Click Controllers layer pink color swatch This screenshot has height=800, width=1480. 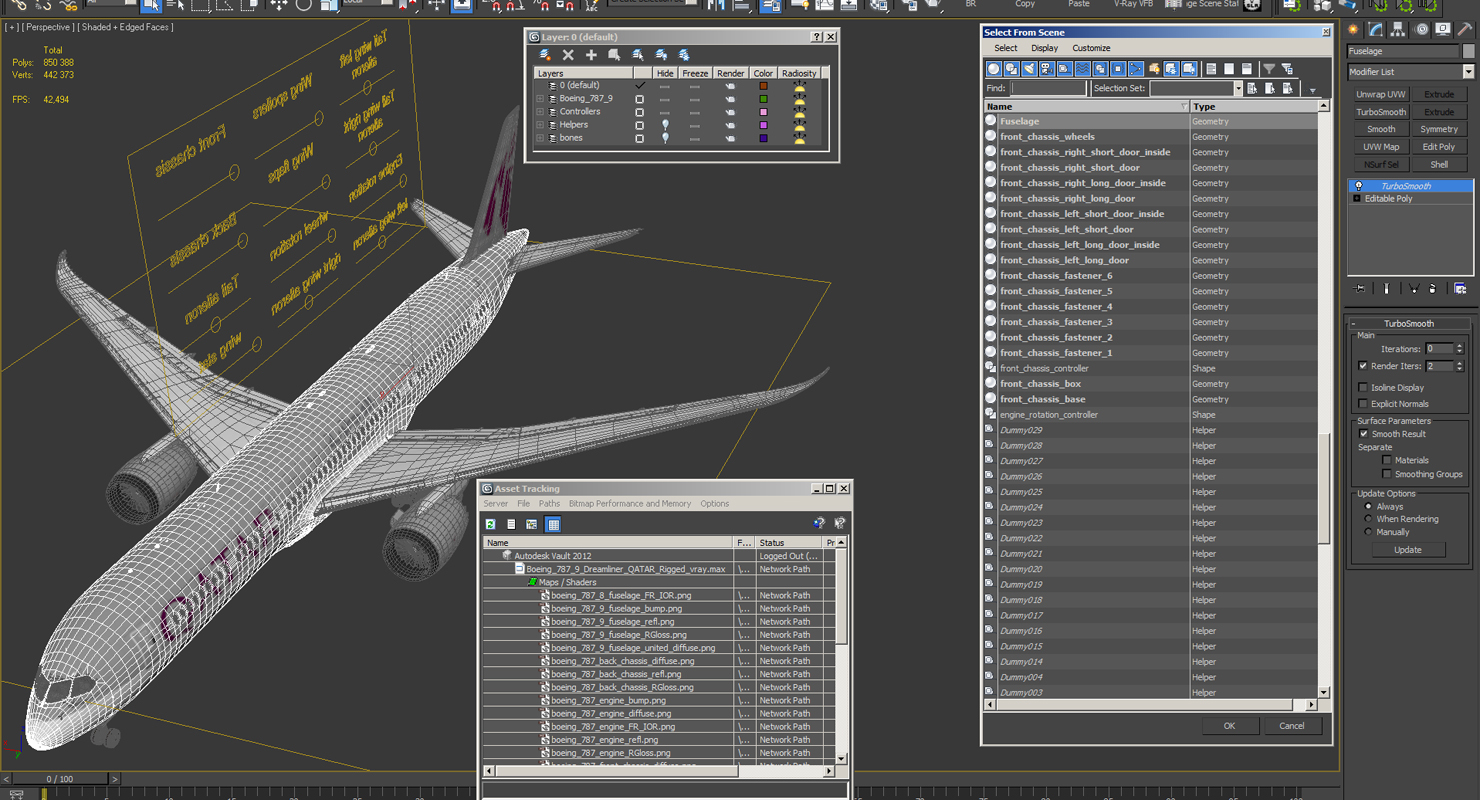pyautogui.click(x=763, y=112)
